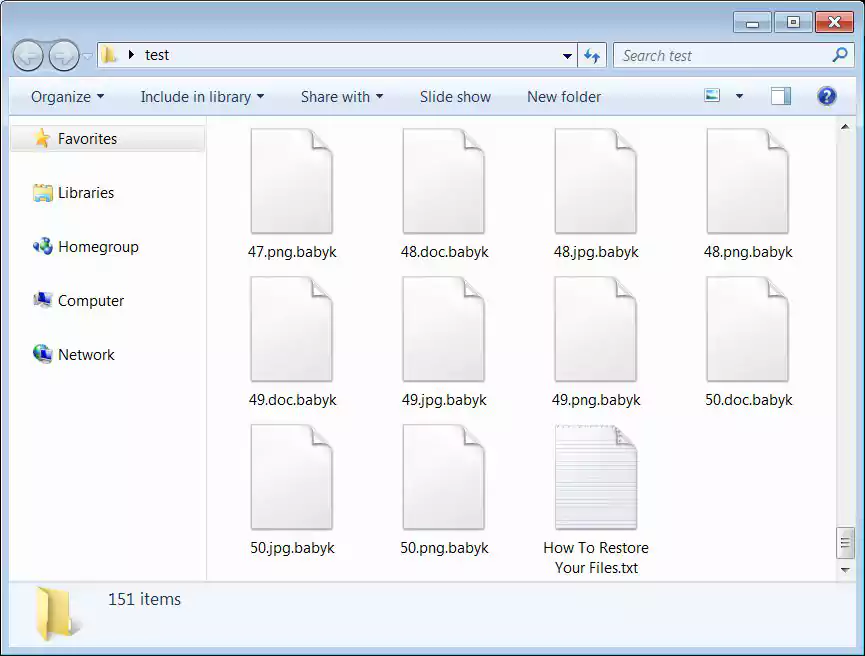
Task: Click the Back navigation arrow button
Action: pyautogui.click(x=28, y=56)
